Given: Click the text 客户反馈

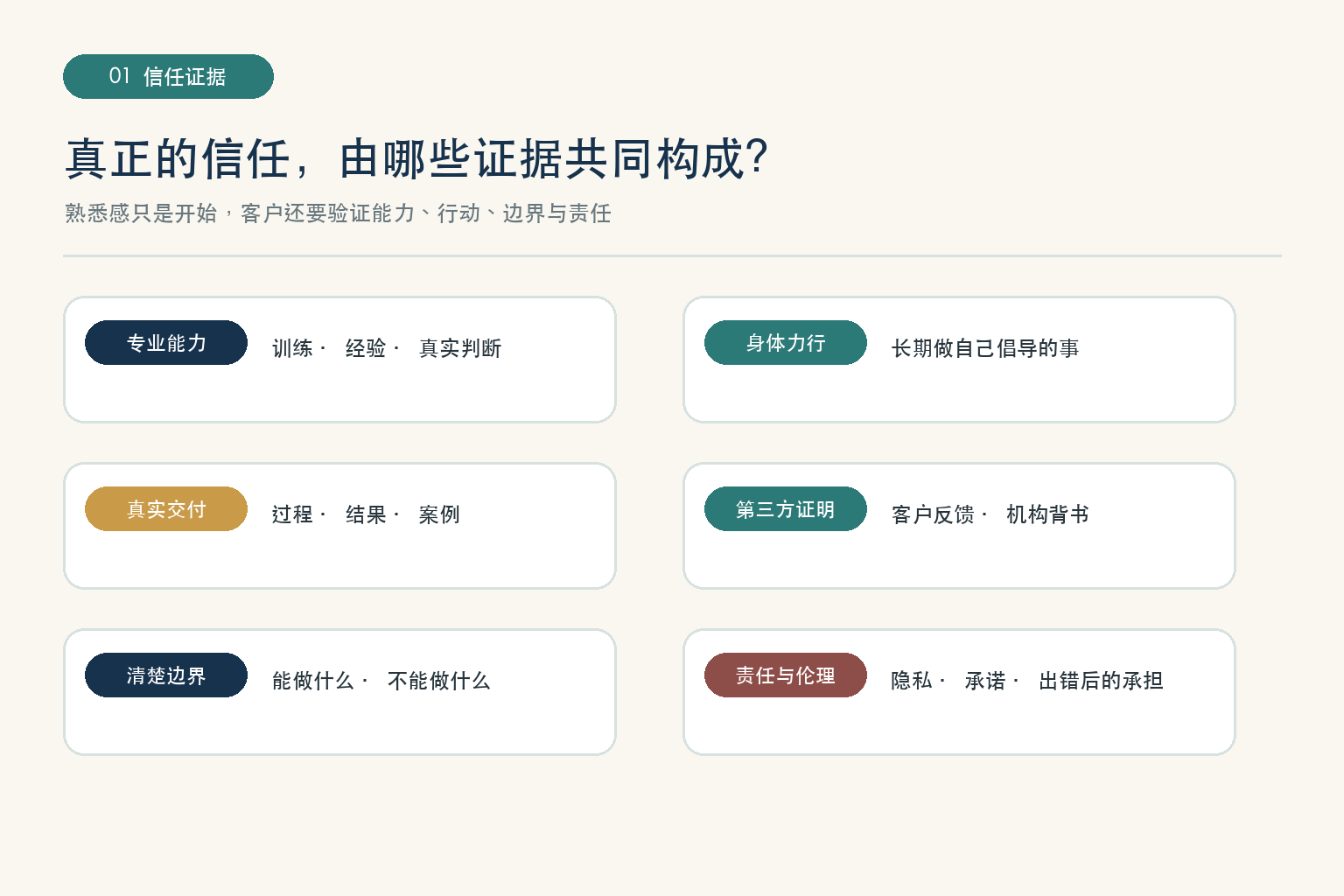Looking at the screenshot, I should (933, 514).
